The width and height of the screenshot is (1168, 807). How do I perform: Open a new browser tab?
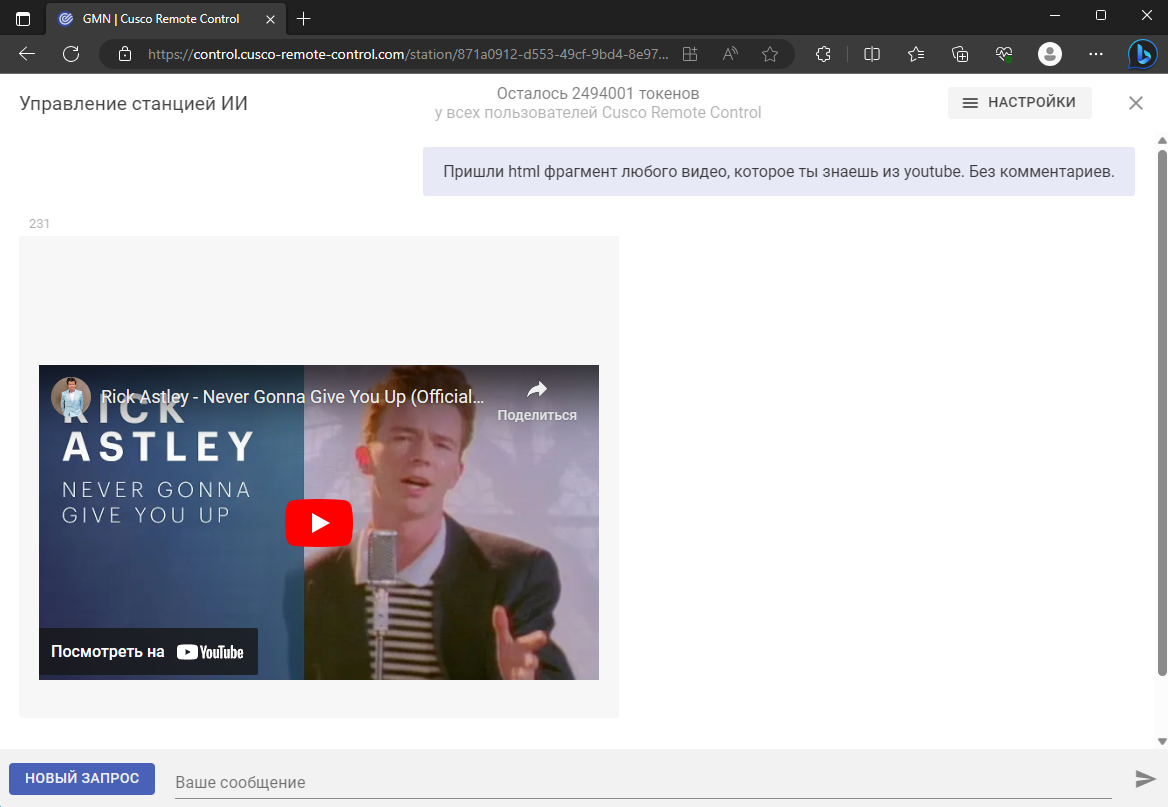click(303, 19)
